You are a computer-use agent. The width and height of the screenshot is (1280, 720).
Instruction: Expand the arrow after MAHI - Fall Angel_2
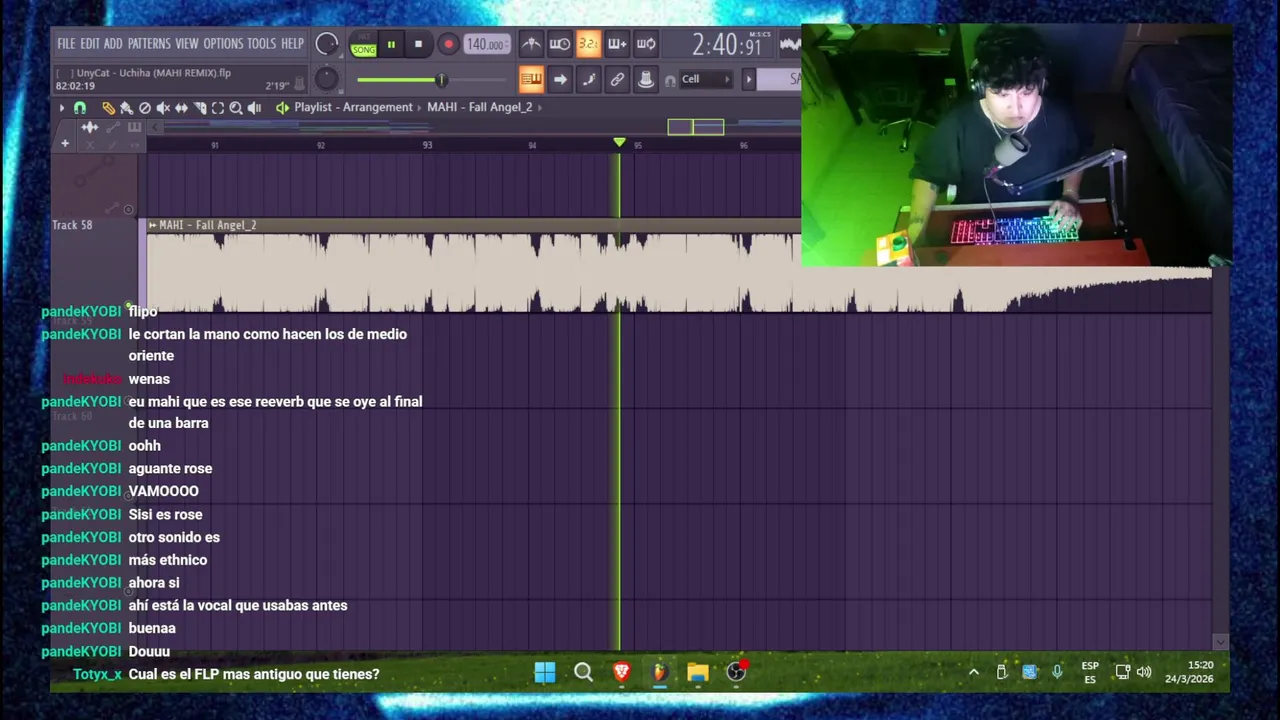(x=540, y=107)
